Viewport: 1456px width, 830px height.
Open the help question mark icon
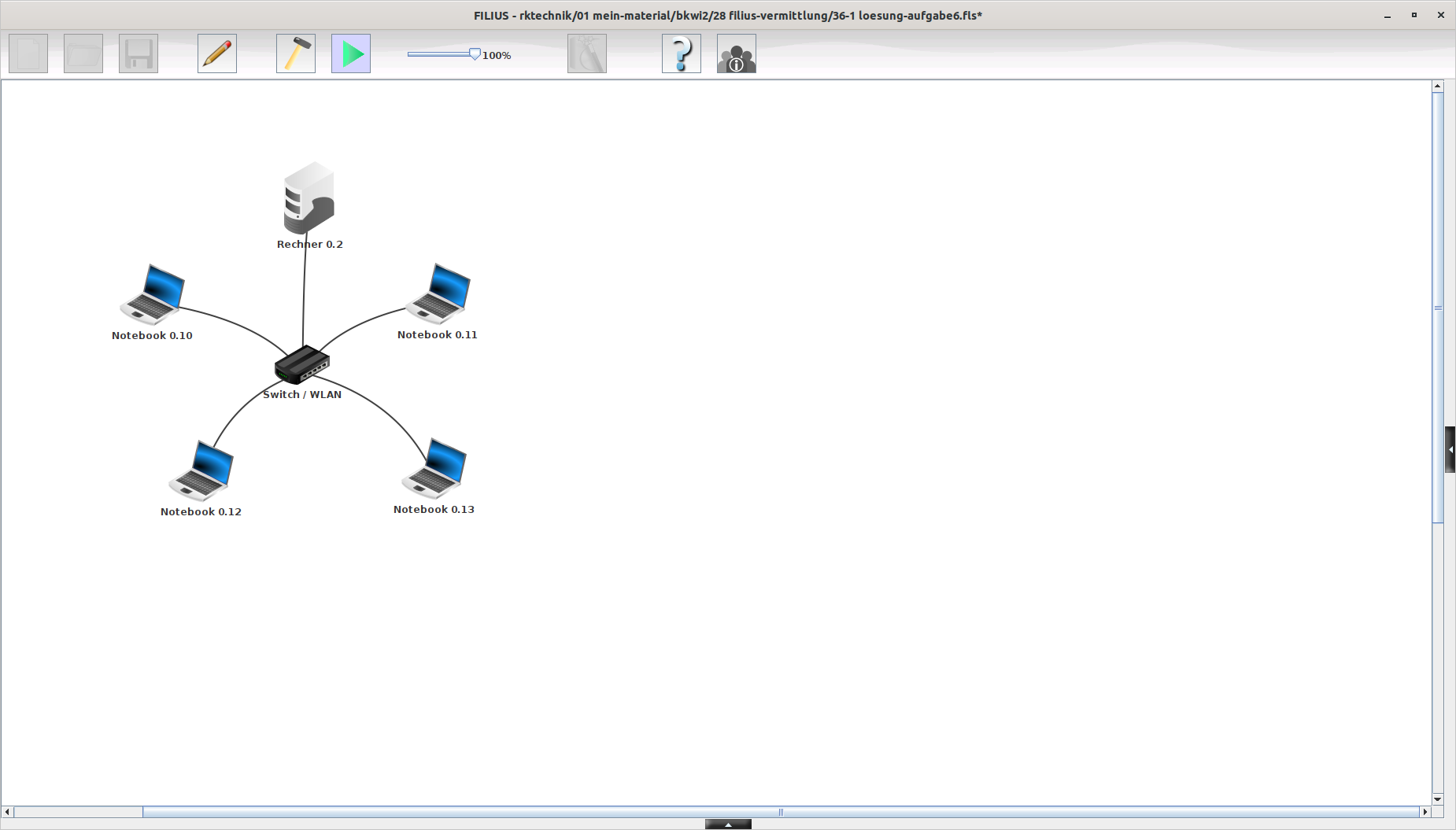682,53
